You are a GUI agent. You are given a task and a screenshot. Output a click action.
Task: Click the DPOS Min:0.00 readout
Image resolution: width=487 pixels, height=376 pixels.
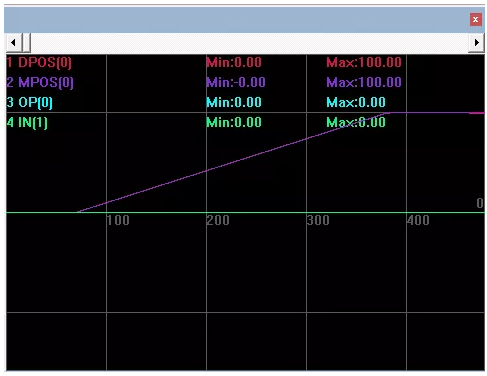(x=234, y=62)
